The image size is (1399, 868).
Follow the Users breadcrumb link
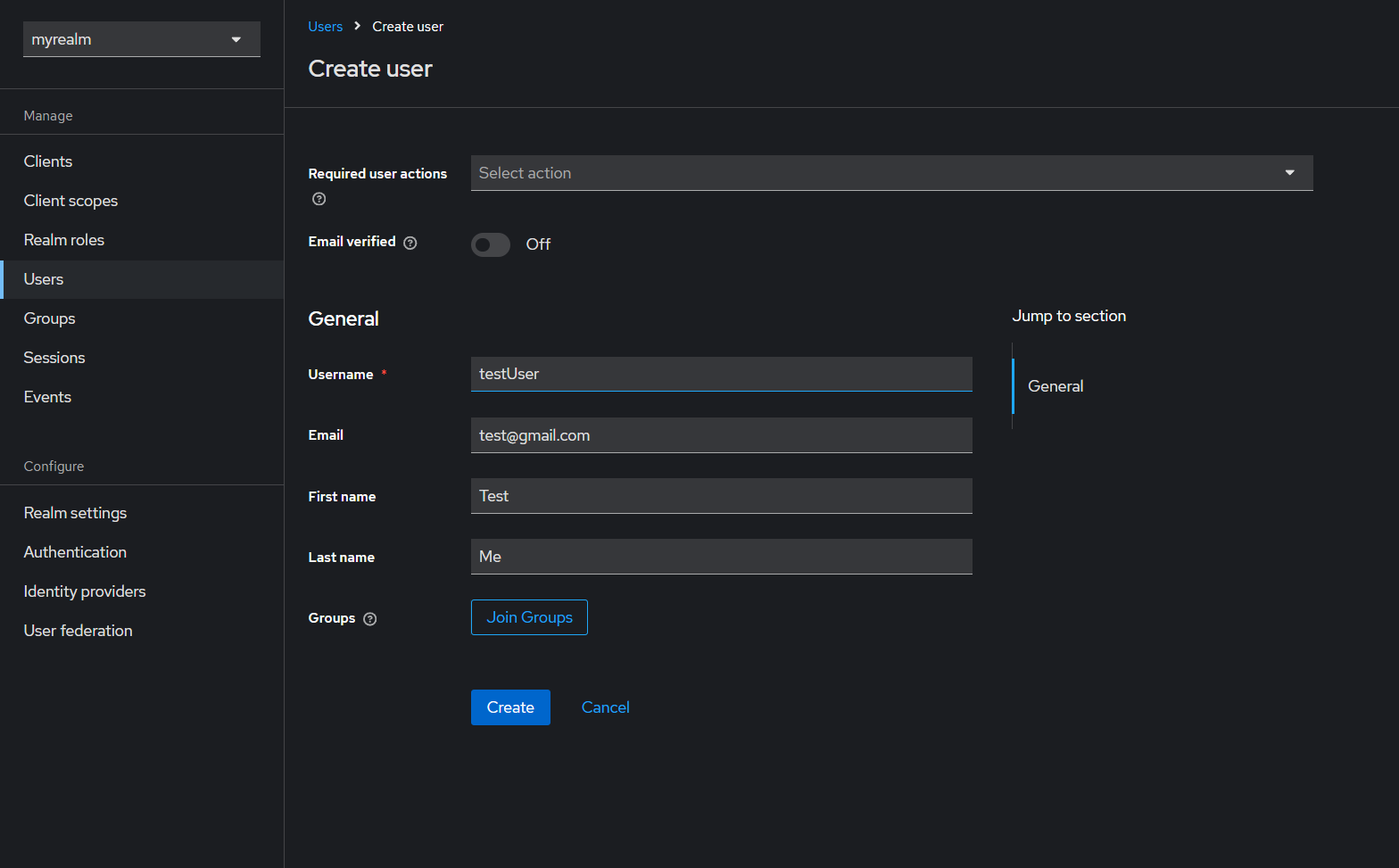point(326,27)
